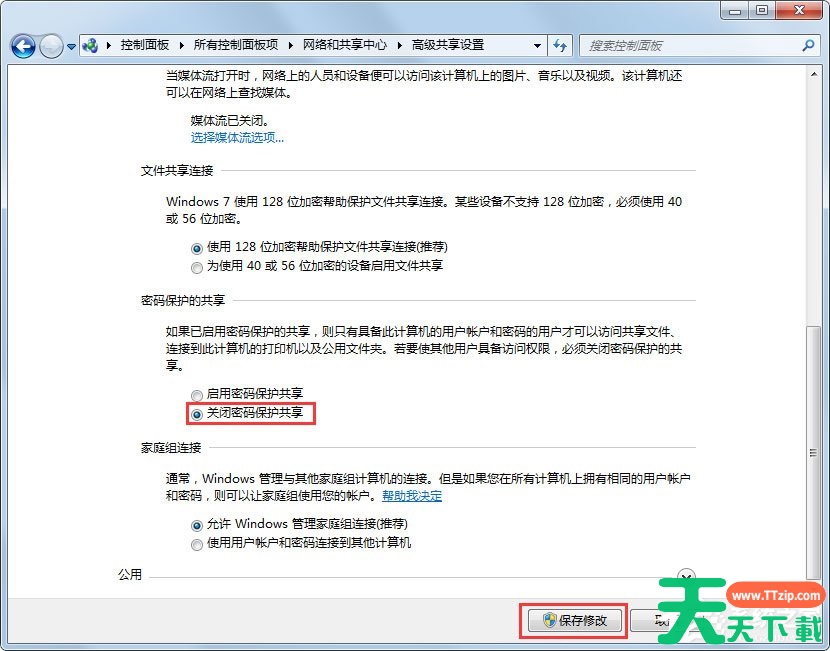Expand the arrow after 控制面板 breadcrumb
The width and height of the screenshot is (830, 651).
point(180,46)
